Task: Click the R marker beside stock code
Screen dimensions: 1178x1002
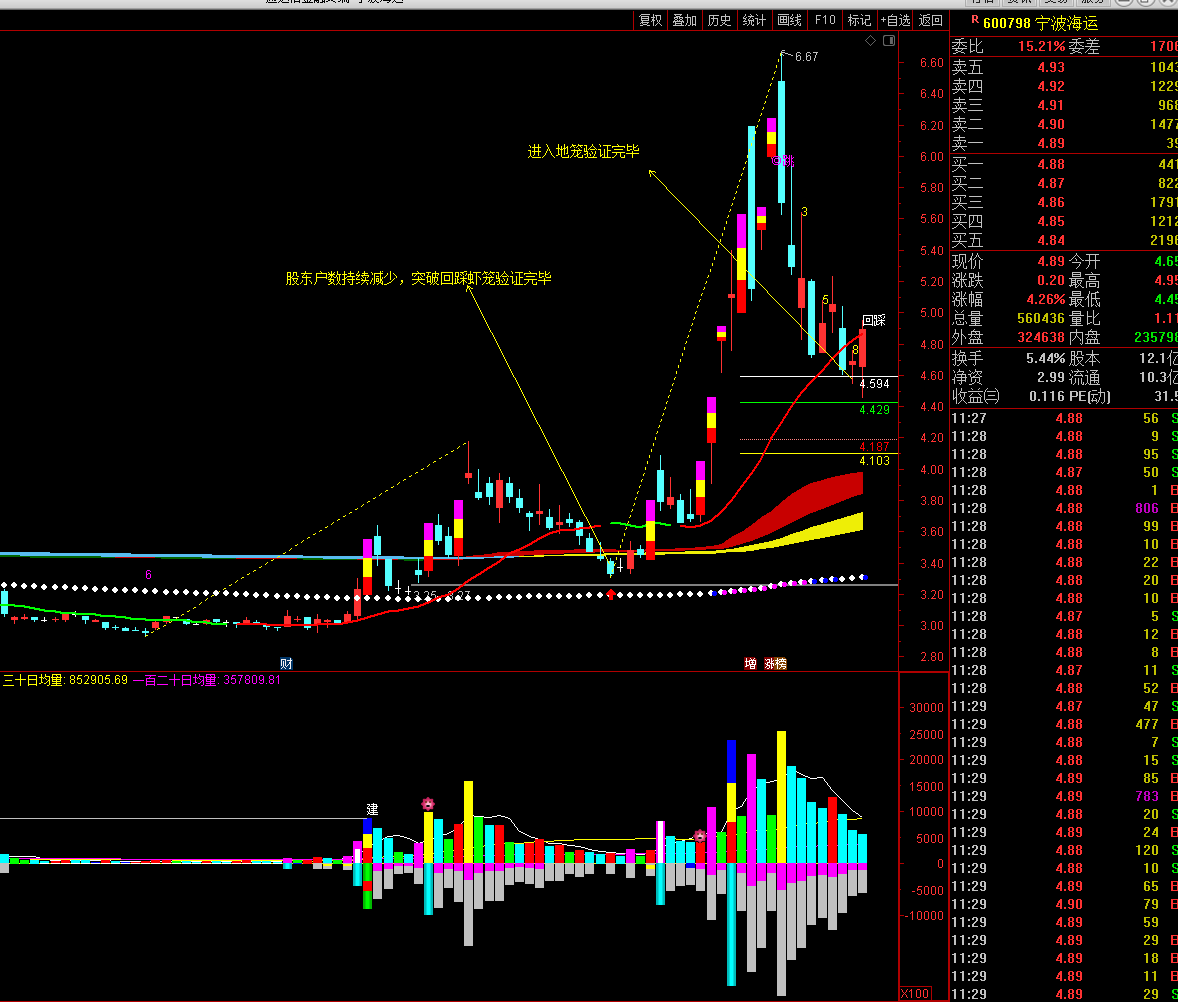Action: tap(975, 20)
